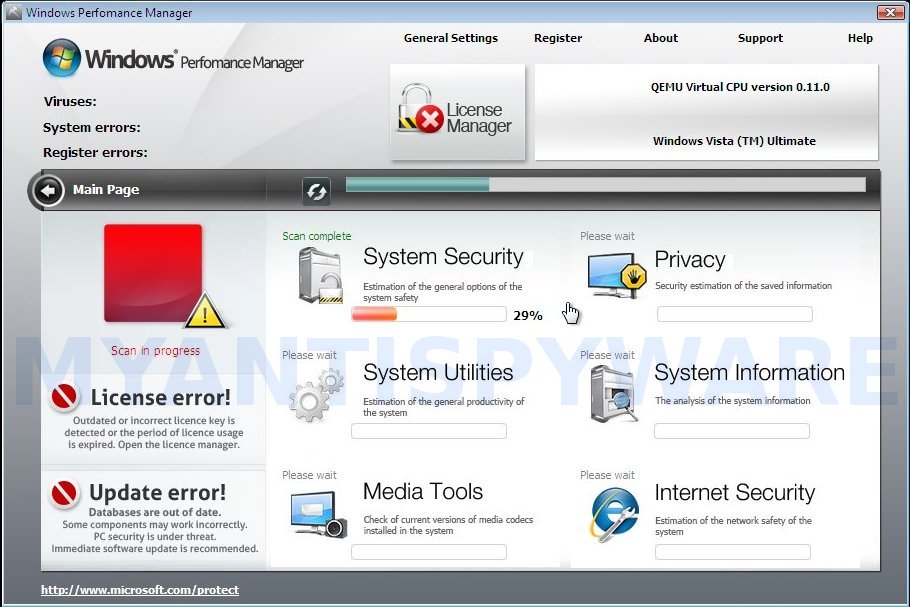Image resolution: width=910 pixels, height=607 pixels.
Task: Select the System Information heading
Action: (x=750, y=373)
